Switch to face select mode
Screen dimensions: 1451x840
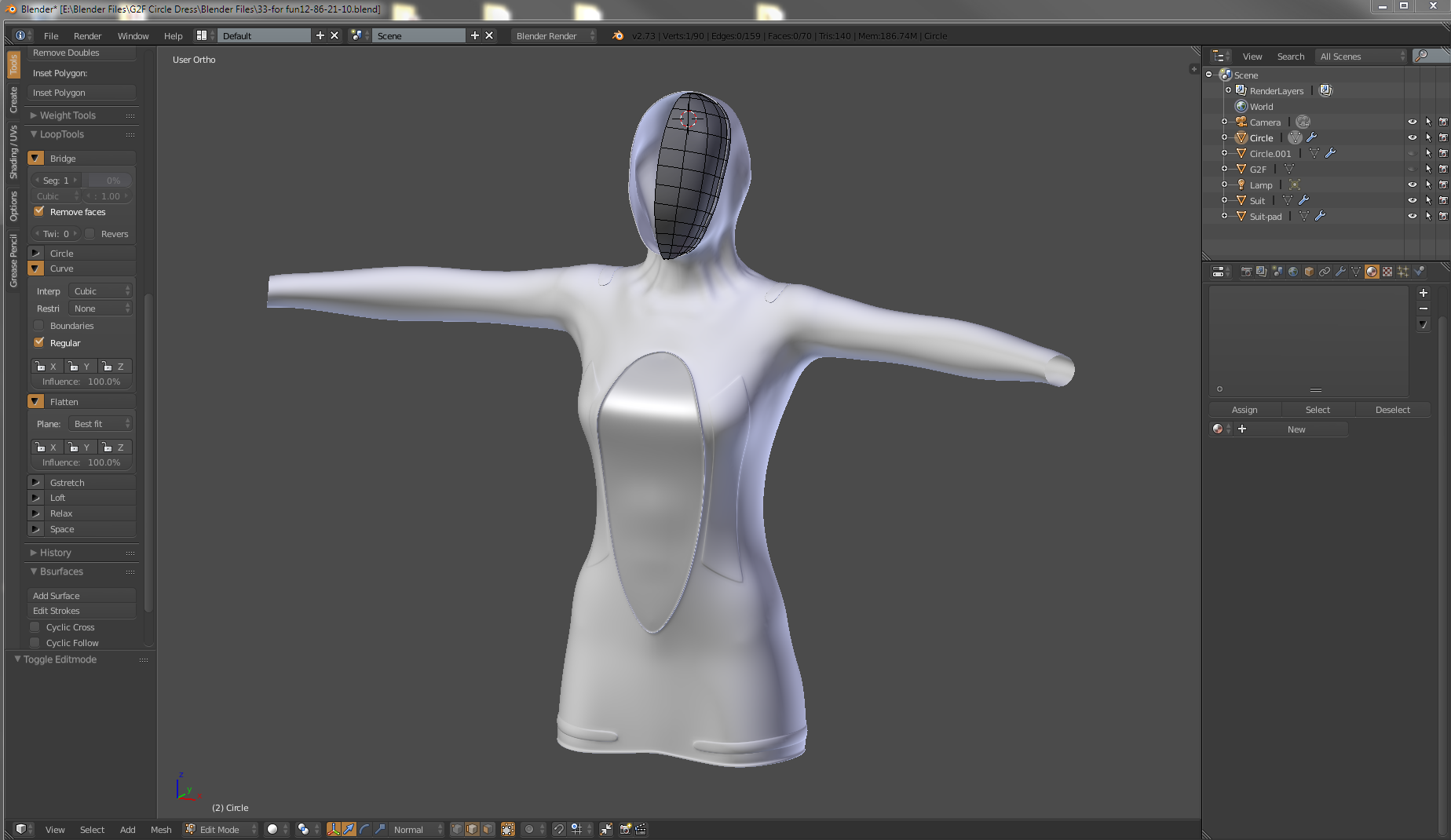[x=488, y=829]
